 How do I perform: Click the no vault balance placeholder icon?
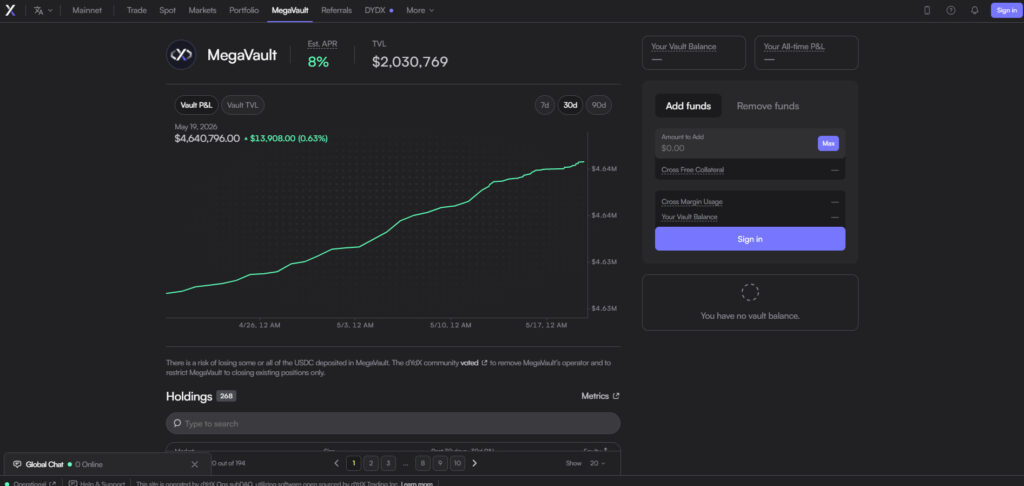click(x=750, y=292)
